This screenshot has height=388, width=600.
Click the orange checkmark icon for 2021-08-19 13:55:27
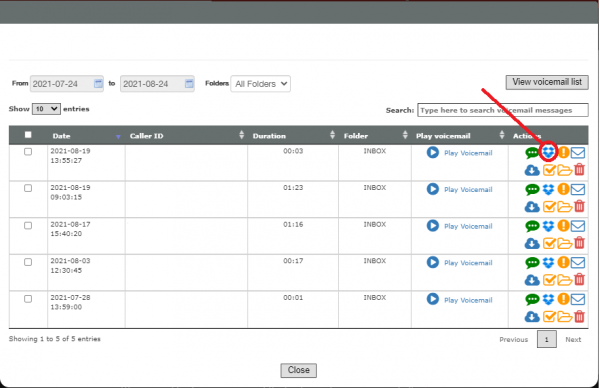tap(549, 170)
